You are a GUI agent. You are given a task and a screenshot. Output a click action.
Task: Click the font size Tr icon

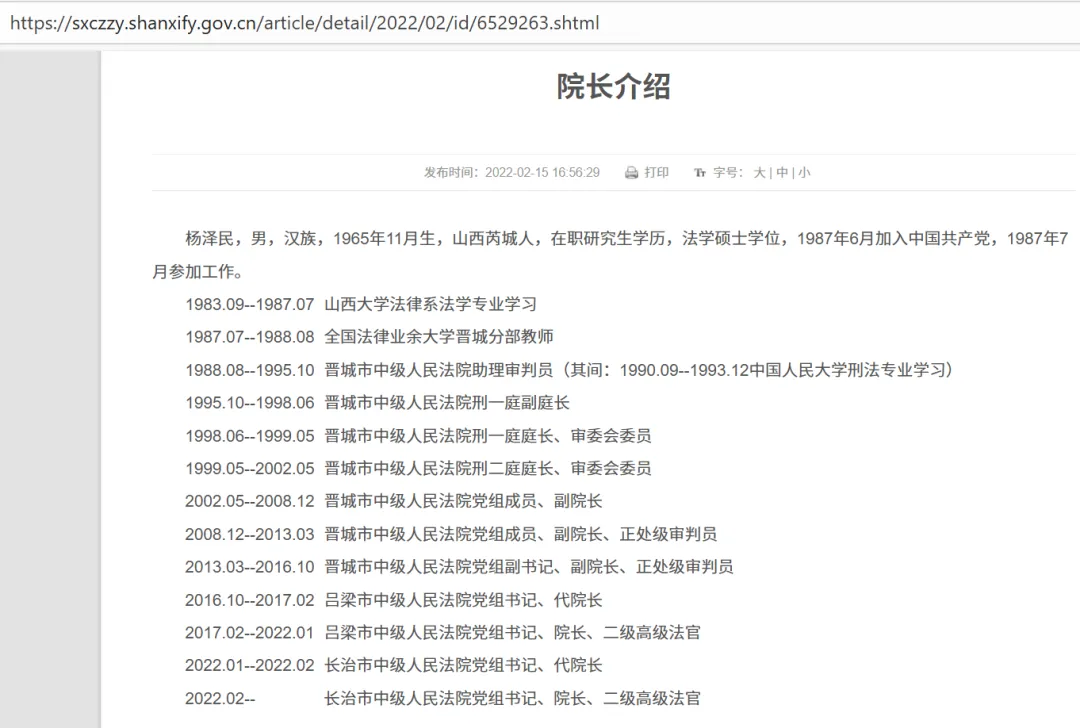coord(700,173)
